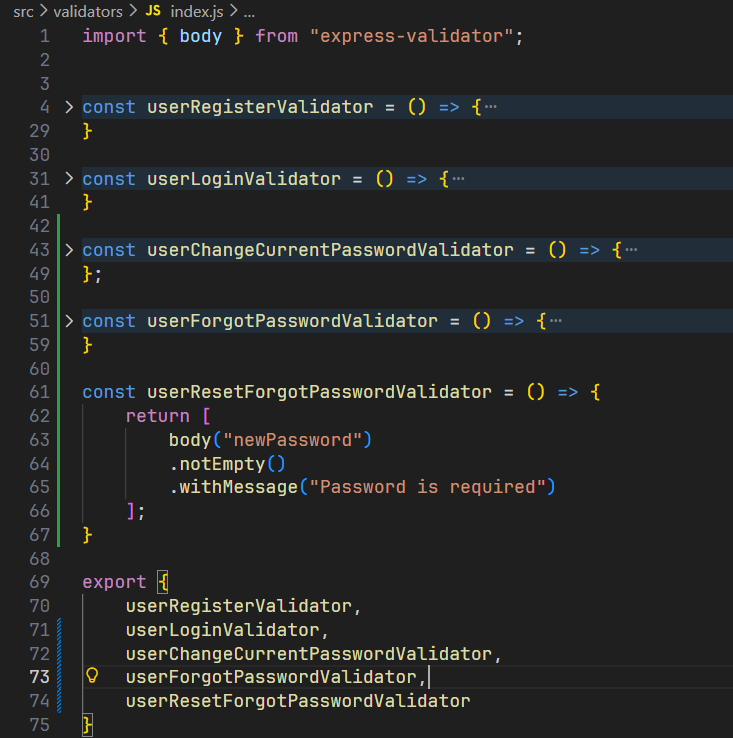Click line number 1 in gutter
This screenshot has width=733, height=738.
tap(45, 36)
